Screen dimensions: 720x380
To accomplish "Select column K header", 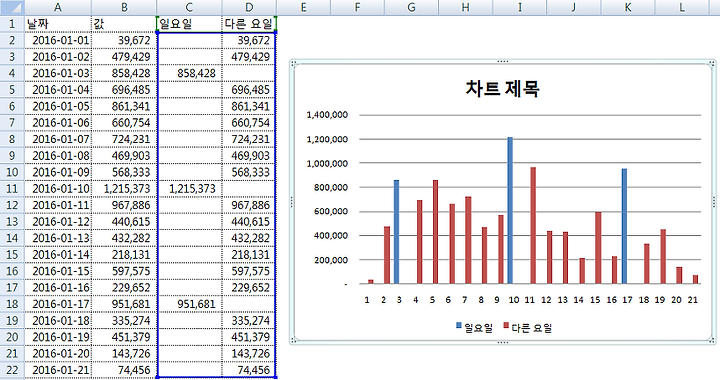I will click(x=628, y=7).
